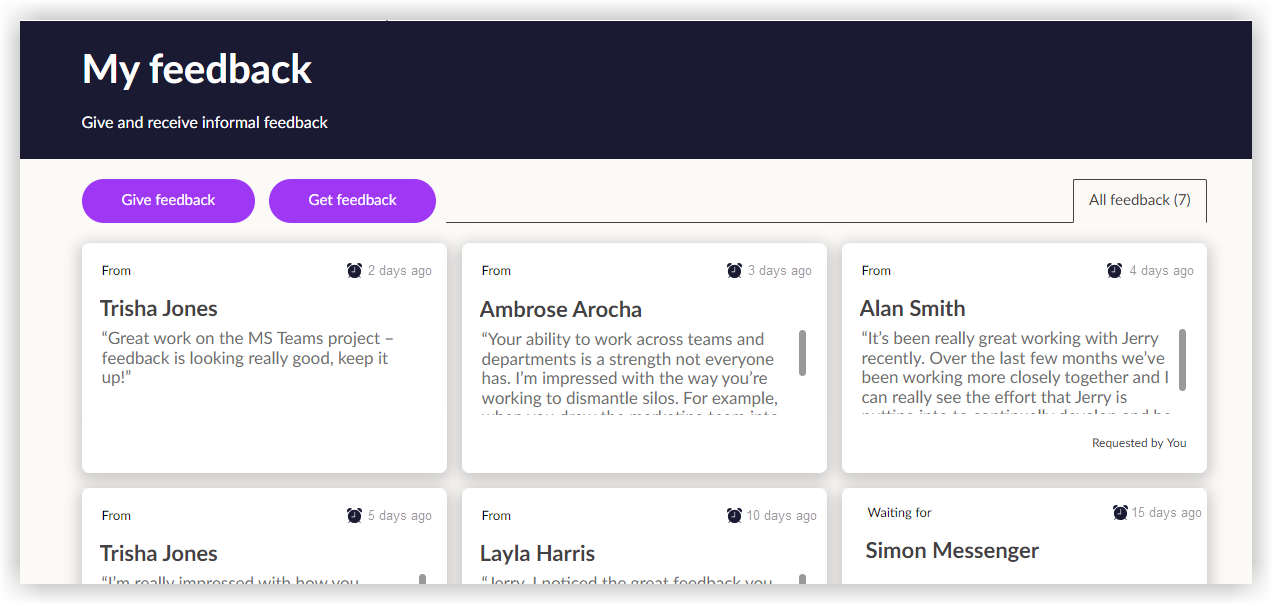Click alarm clock icon beside '15 days ago'
1273x605 pixels.
coord(1119,512)
